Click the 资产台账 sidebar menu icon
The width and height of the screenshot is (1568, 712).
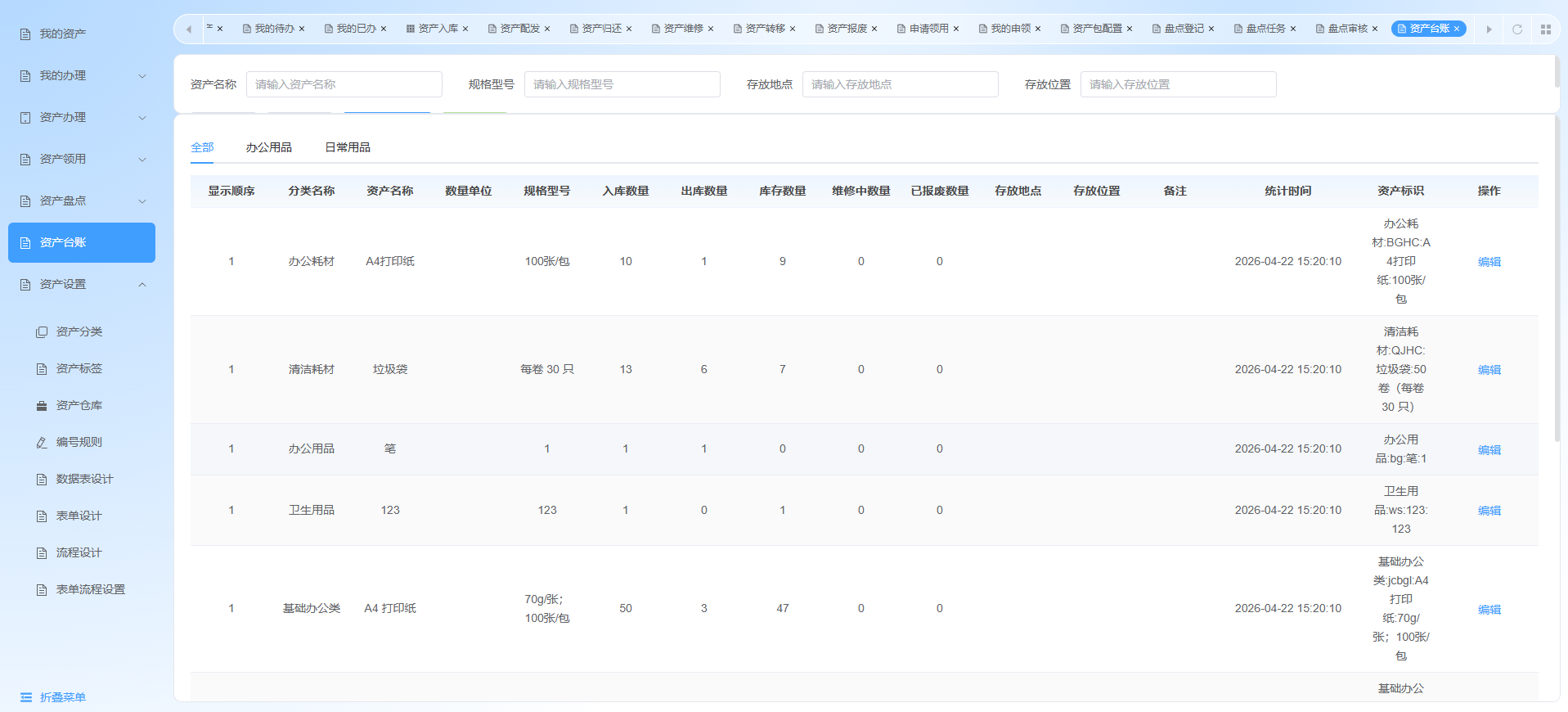25,243
